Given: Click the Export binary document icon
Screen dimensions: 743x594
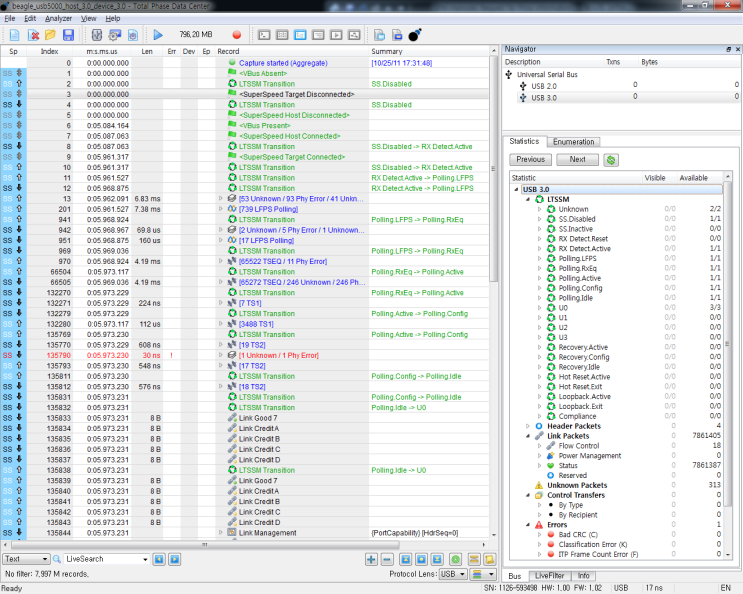Looking at the screenshot, I should pos(397,35).
